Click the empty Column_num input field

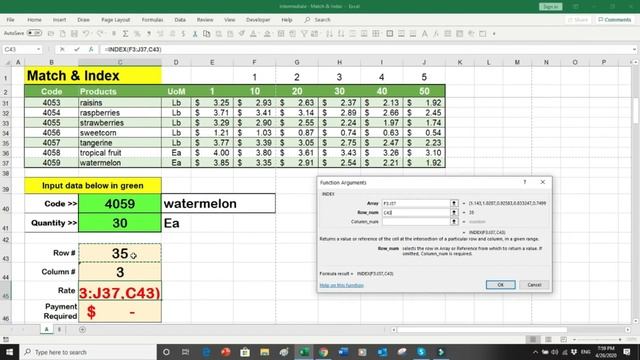tap(416, 222)
